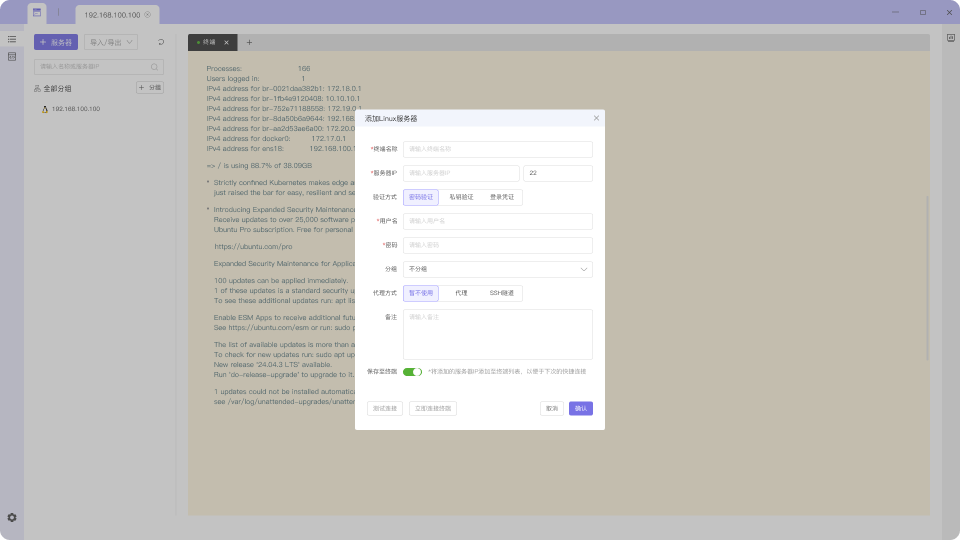Choose SSH隧道 as the proxy method
This screenshot has width=960, height=540.
[500, 293]
